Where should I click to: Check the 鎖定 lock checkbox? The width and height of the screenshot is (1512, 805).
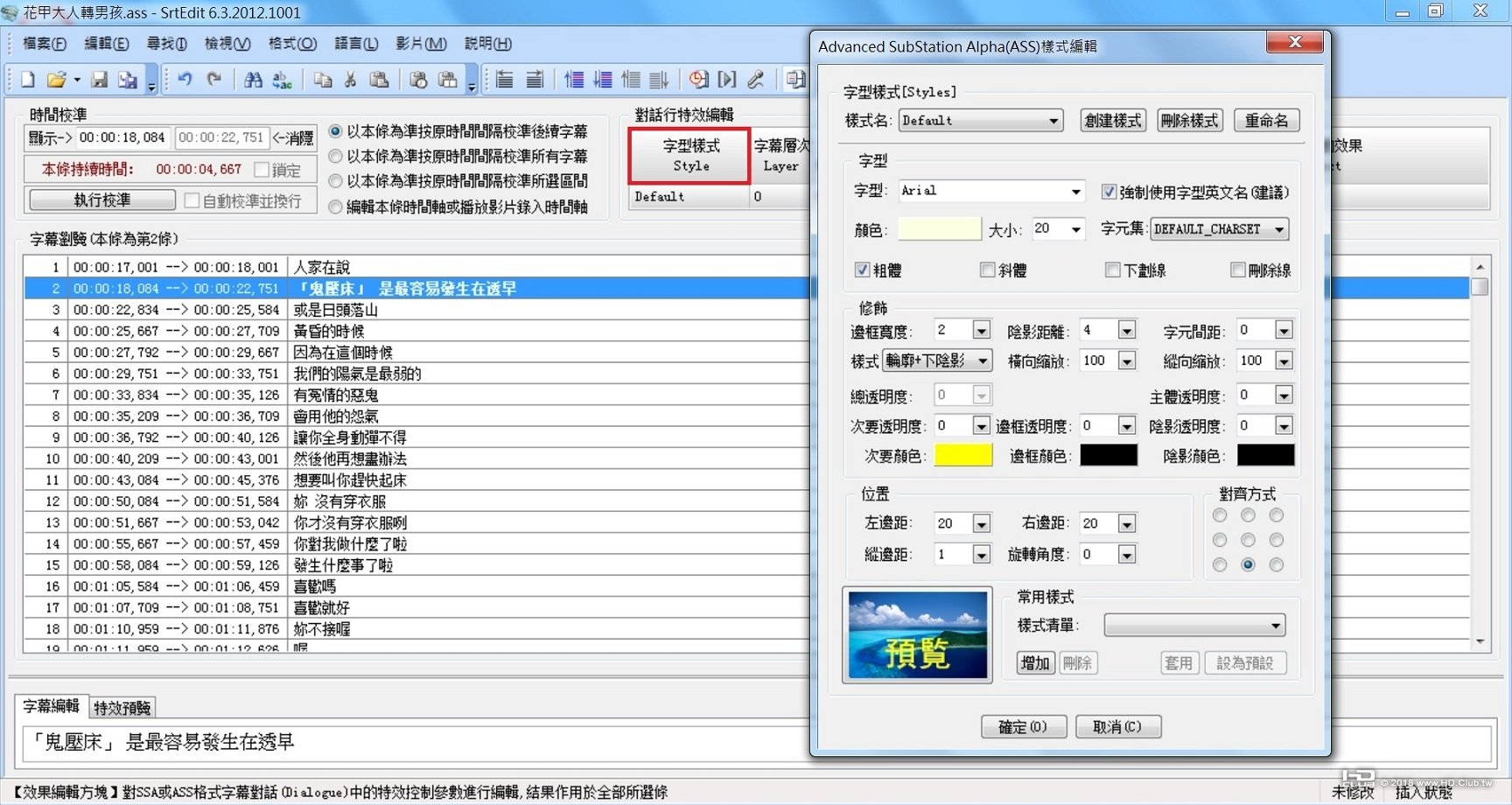pos(261,169)
